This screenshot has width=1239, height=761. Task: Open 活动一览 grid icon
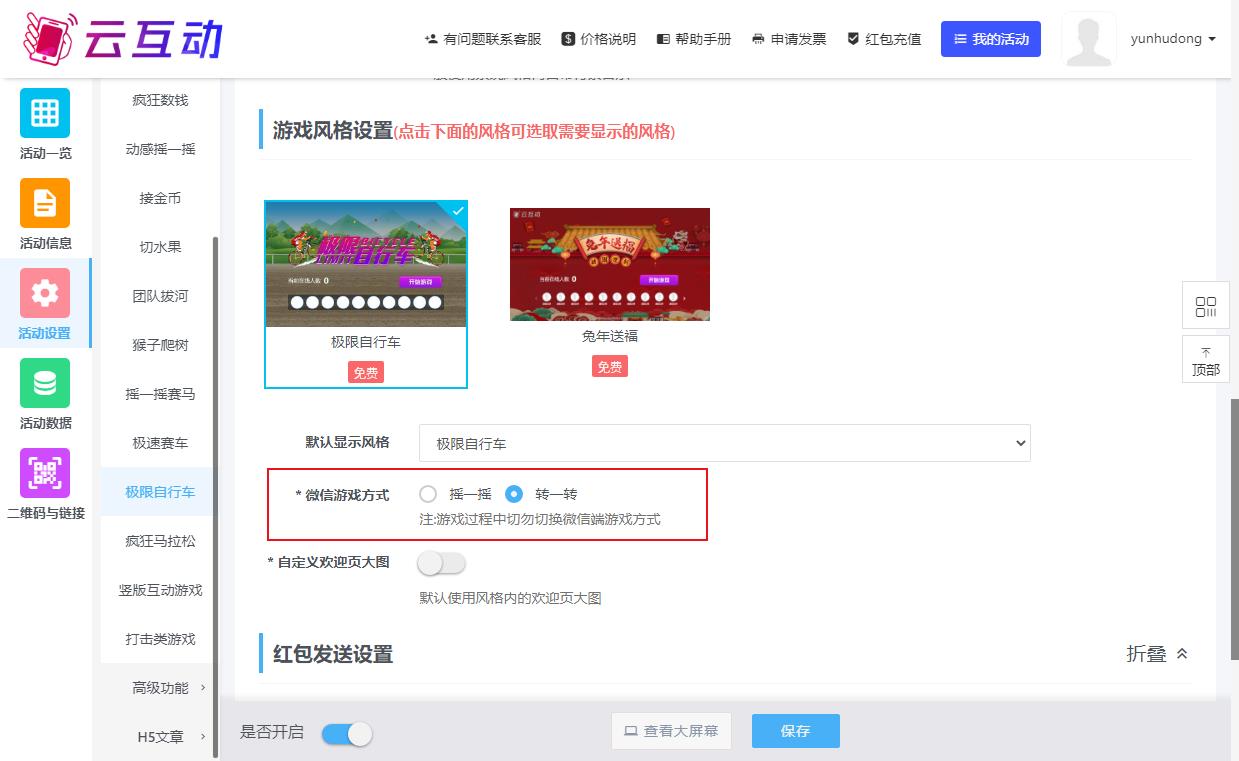click(45, 113)
